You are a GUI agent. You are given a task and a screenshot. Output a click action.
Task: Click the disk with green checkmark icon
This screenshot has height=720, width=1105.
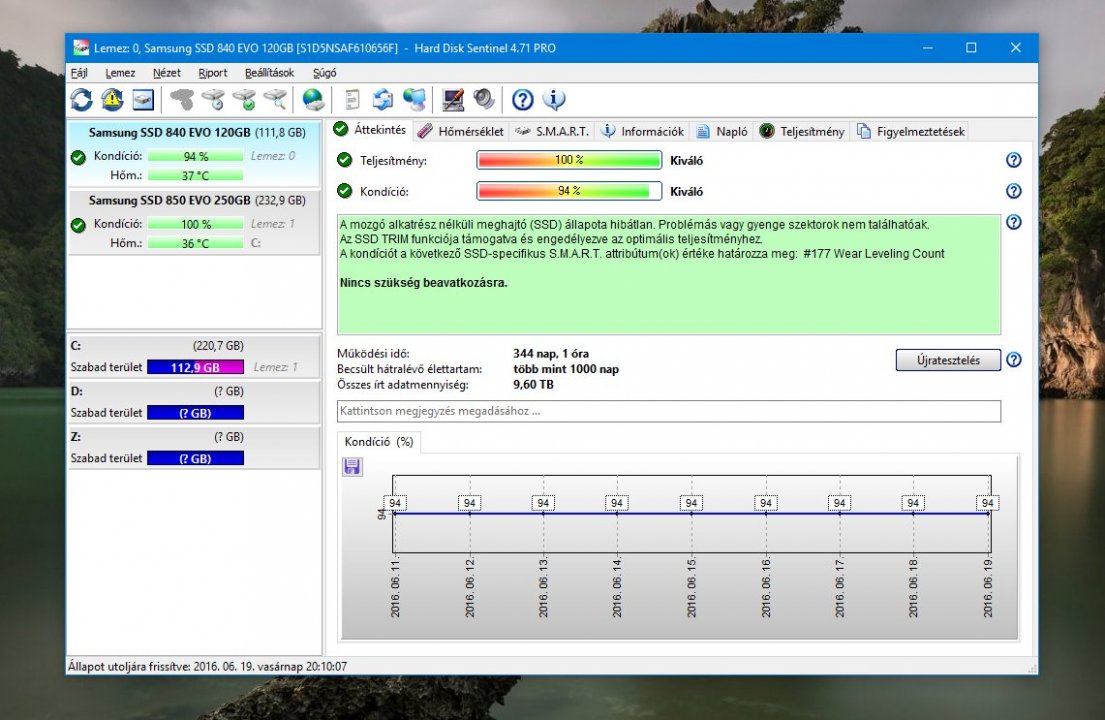[x=245, y=99]
